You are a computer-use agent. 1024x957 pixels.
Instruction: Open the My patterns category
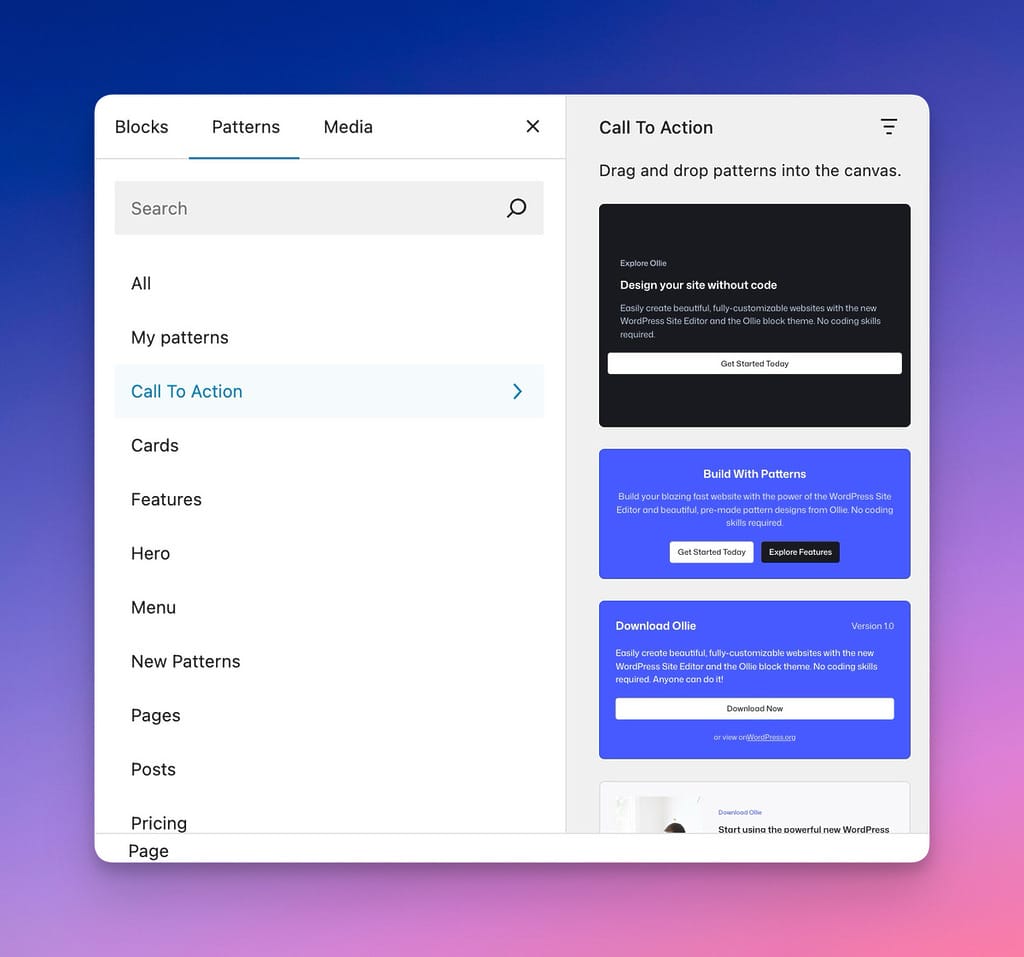click(x=179, y=337)
